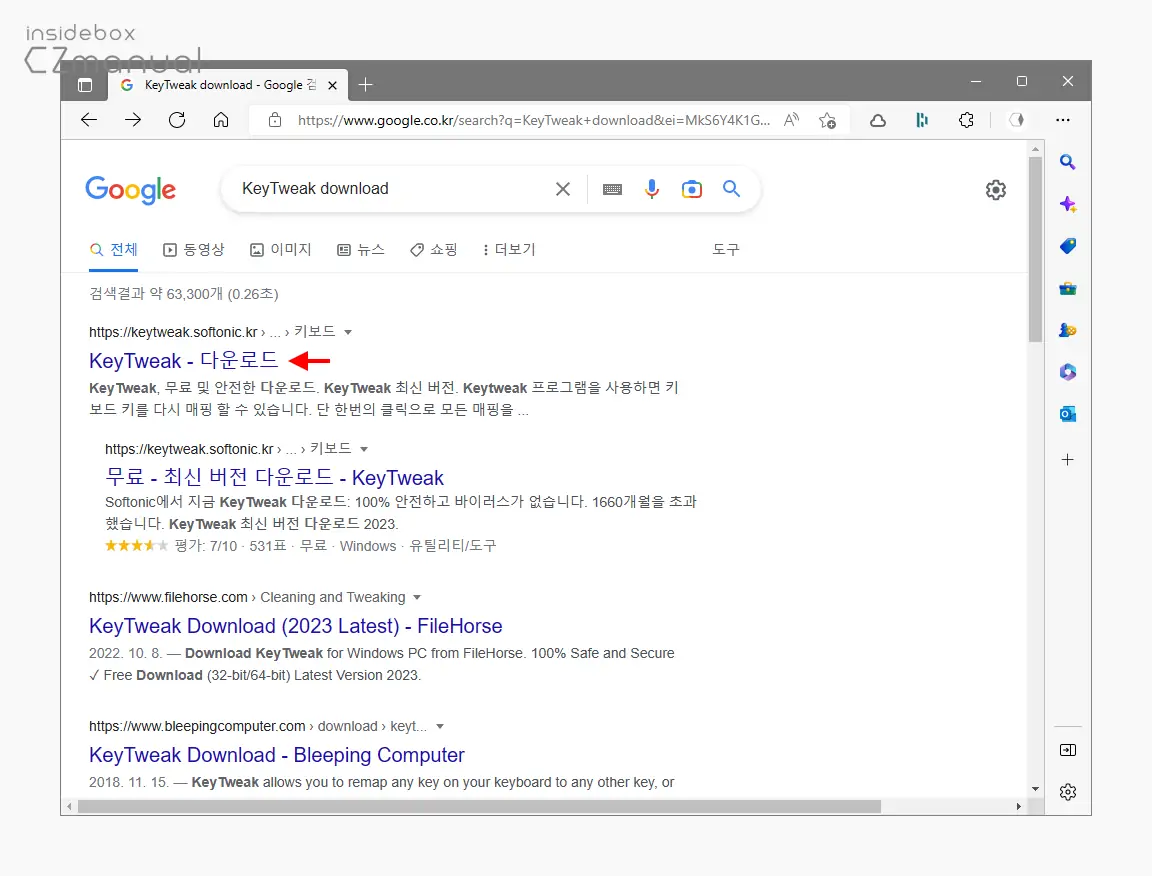Clear the search box with the X

(x=562, y=188)
